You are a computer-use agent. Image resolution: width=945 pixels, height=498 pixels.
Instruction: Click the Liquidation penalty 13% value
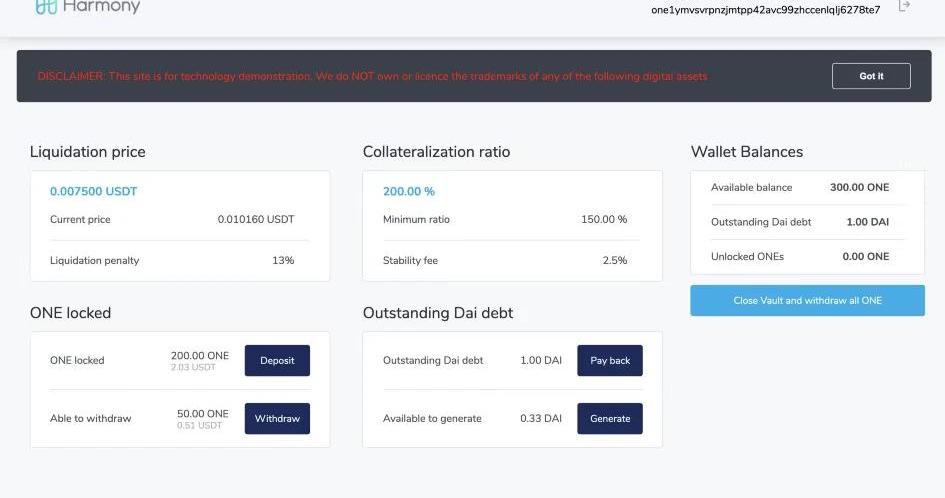[x=283, y=260]
